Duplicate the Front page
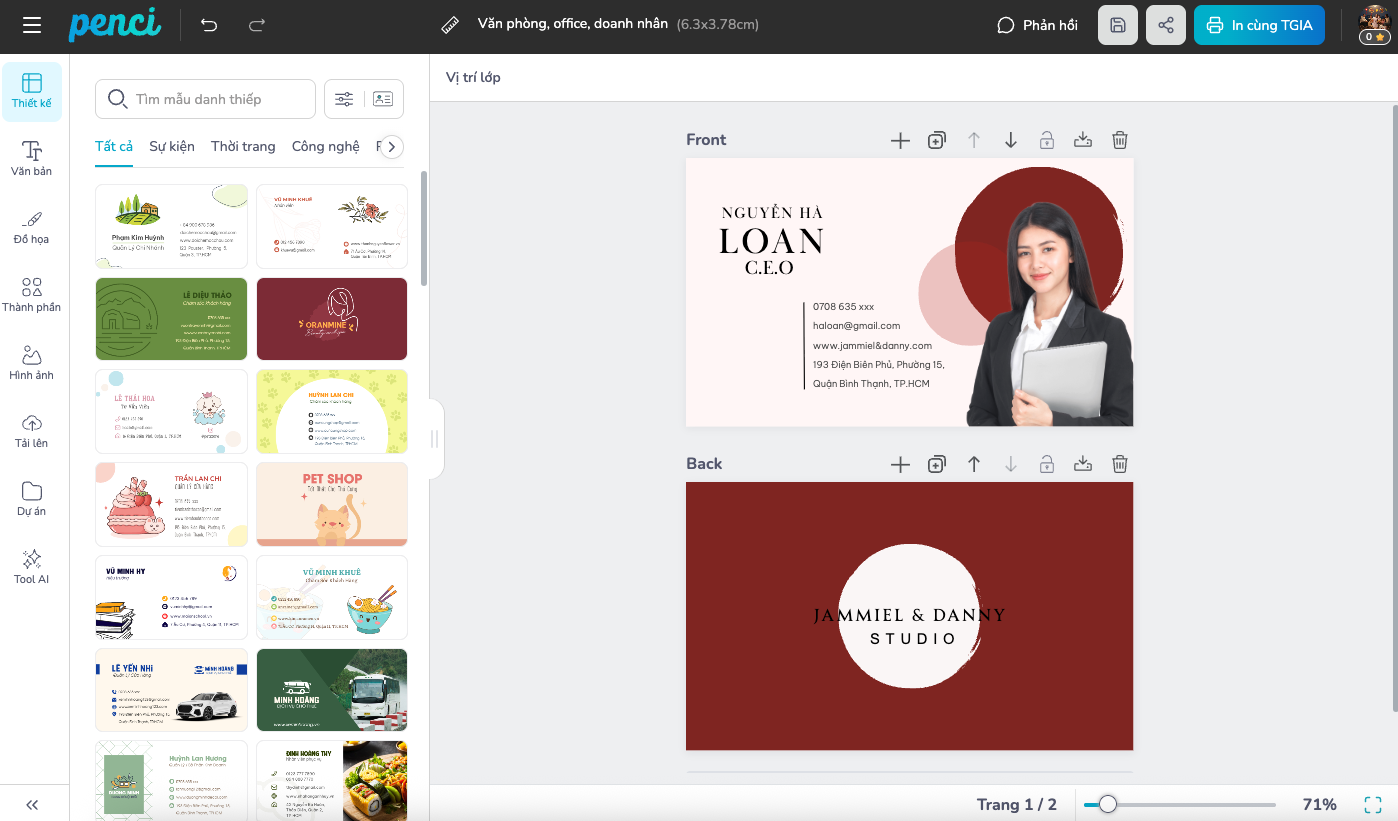The width and height of the screenshot is (1398, 821). click(x=937, y=140)
